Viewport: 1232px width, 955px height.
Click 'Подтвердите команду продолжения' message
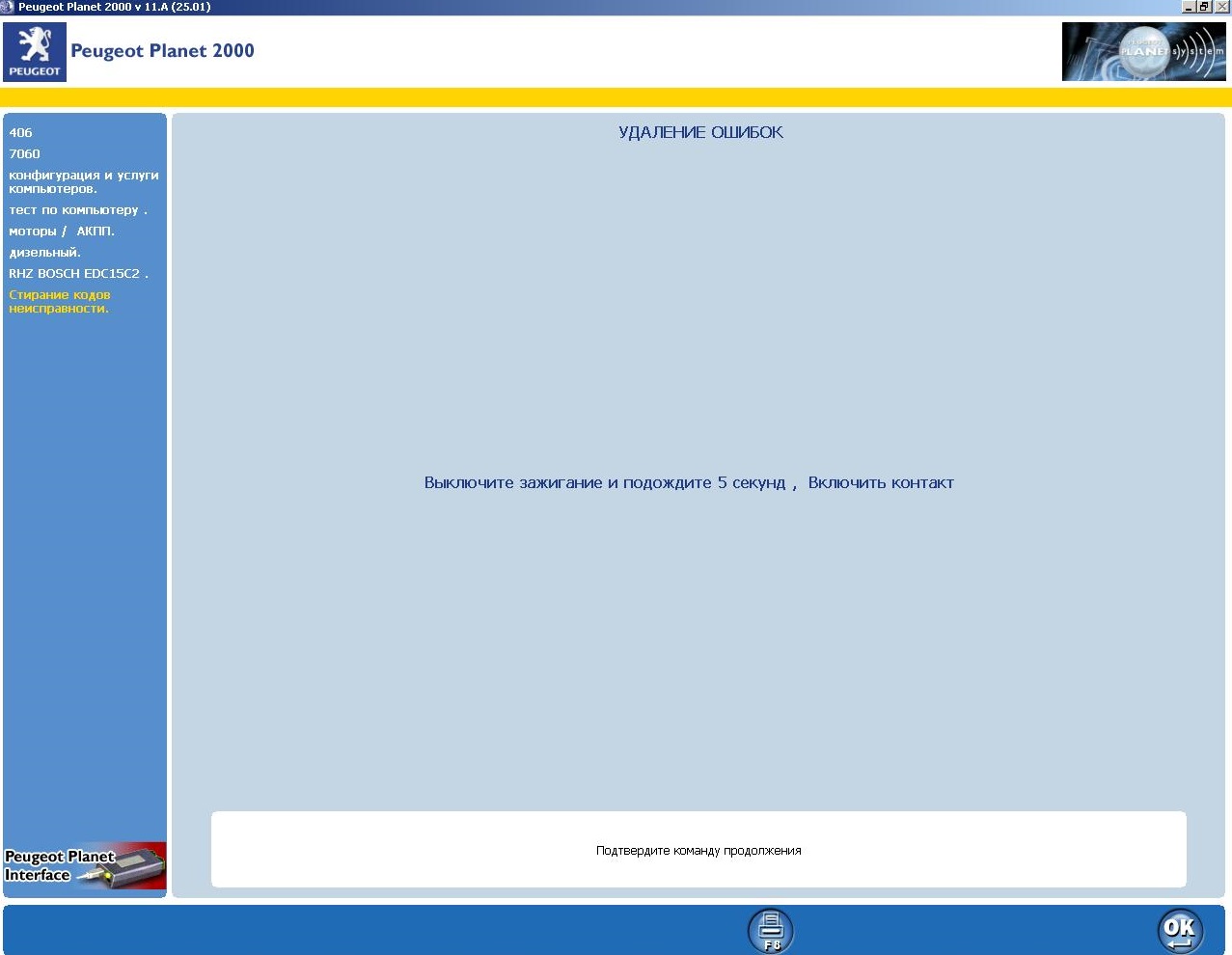click(698, 851)
